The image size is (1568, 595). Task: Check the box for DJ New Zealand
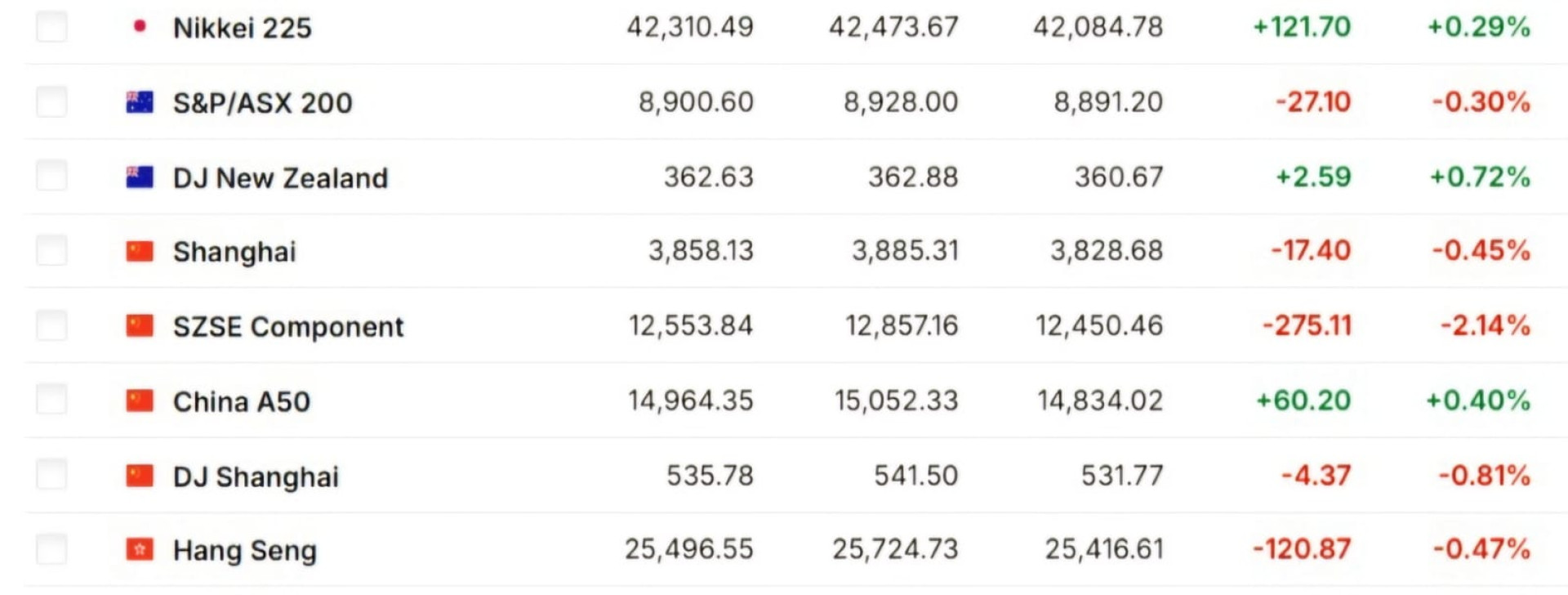coord(51,176)
